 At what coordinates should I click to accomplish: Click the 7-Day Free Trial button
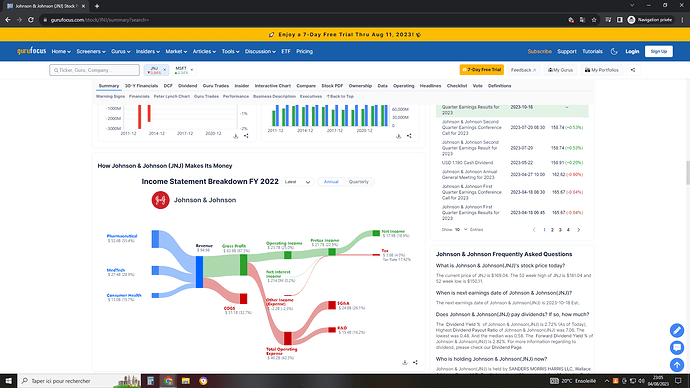point(481,70)
